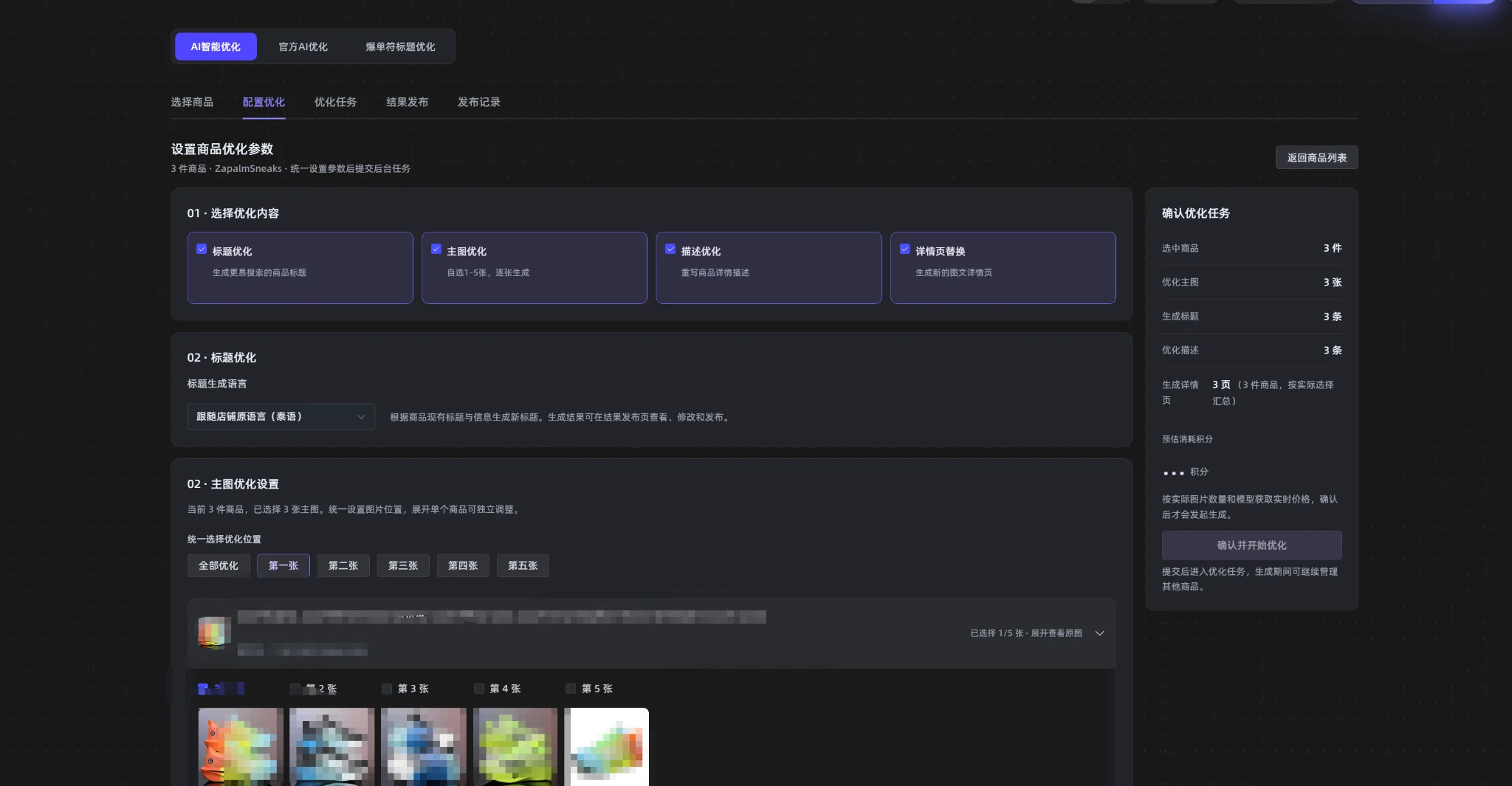Image resolution: width=1512 pixels, height=786 pixels.
Task: Uncheck the 详情页替换 checkbox
Action: (x=905, y=249)
